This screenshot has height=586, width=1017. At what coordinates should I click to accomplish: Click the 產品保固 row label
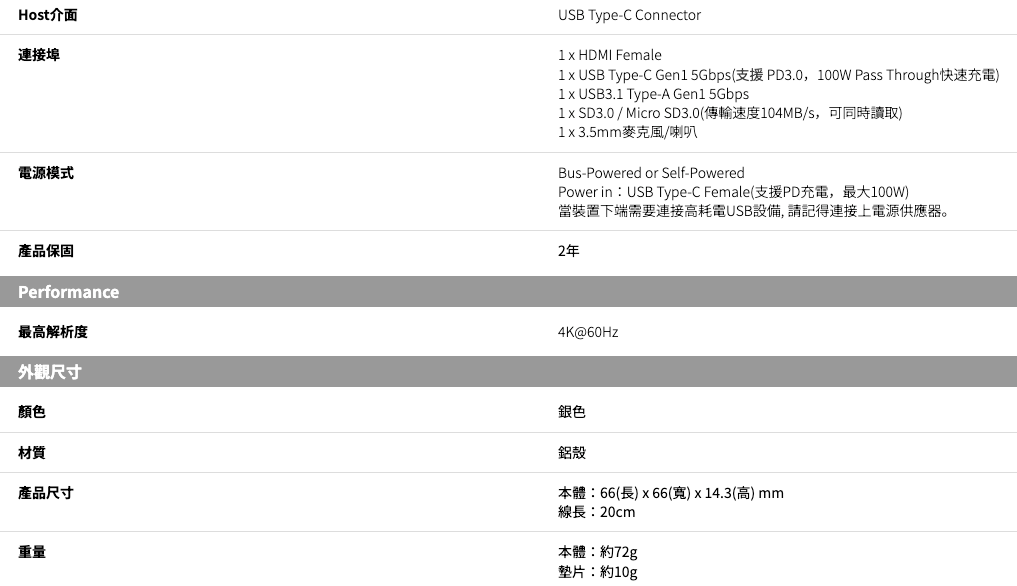[x=46, y=251]
